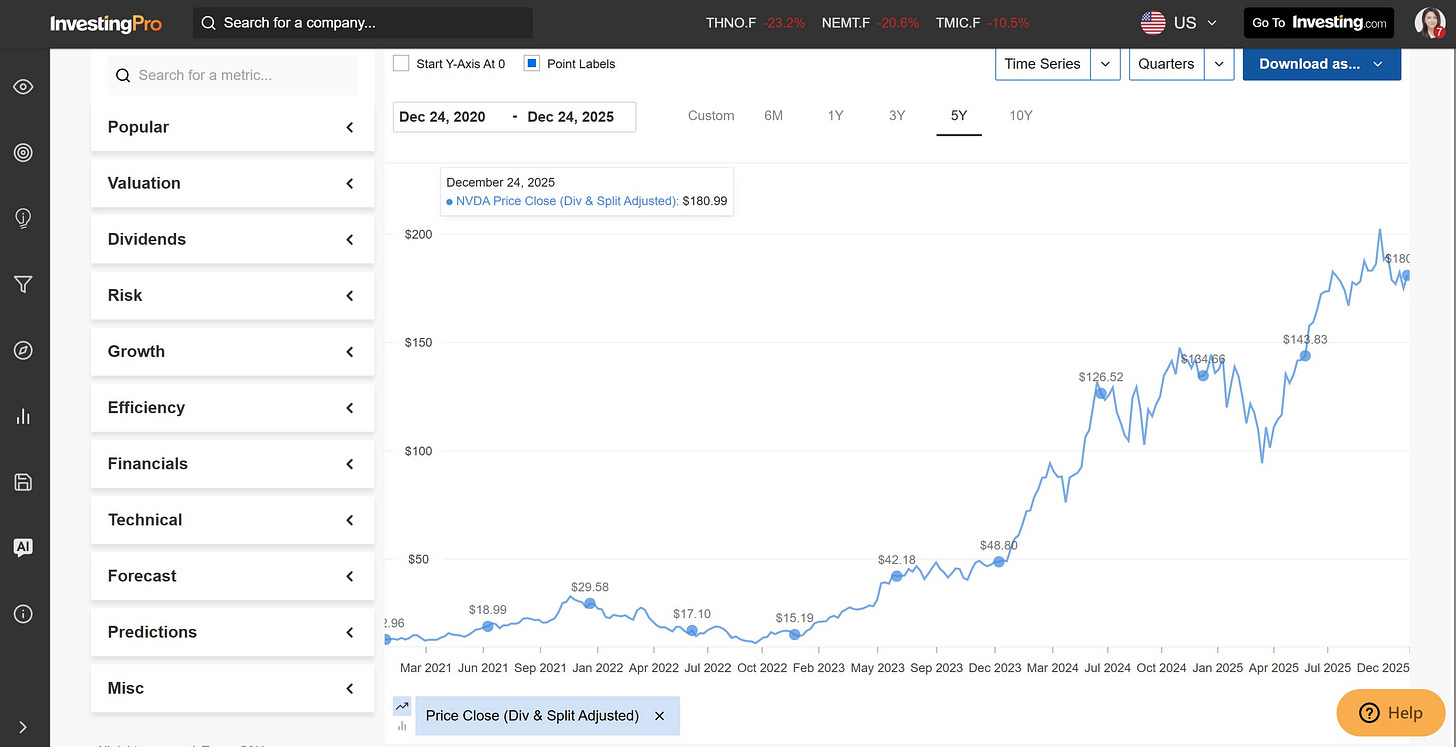1456x747 pixels.
Task: Uncheck Point Labels checkbox
Action: click(532, 63)
